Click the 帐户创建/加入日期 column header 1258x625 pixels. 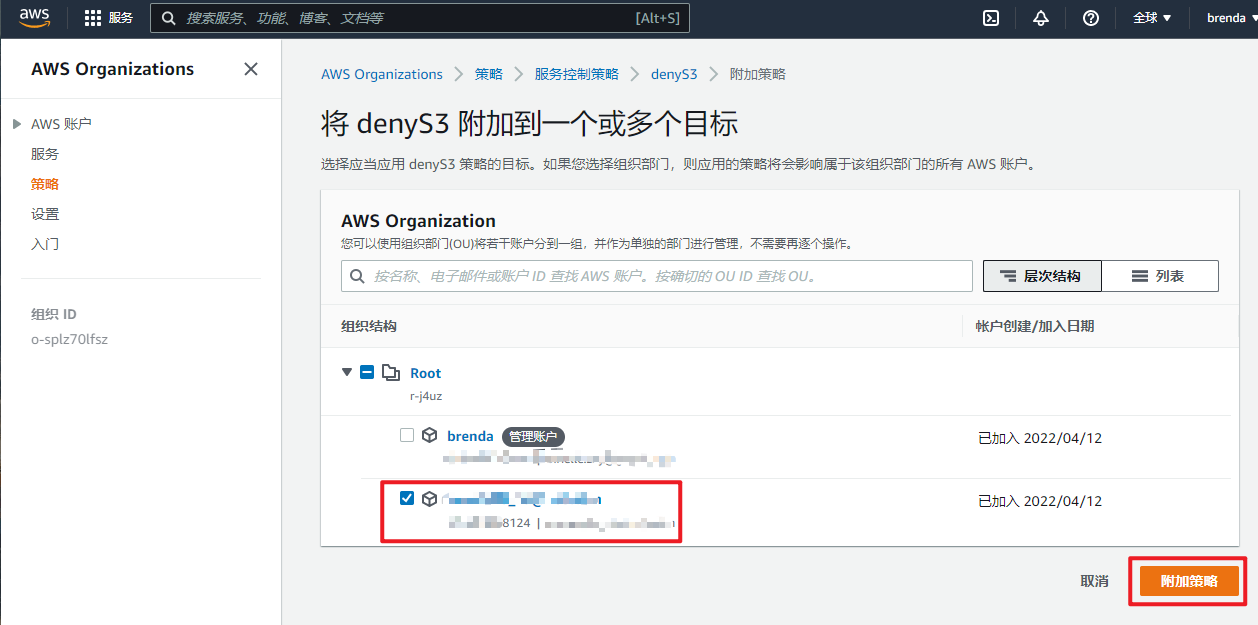click(x=1034, y=326)
